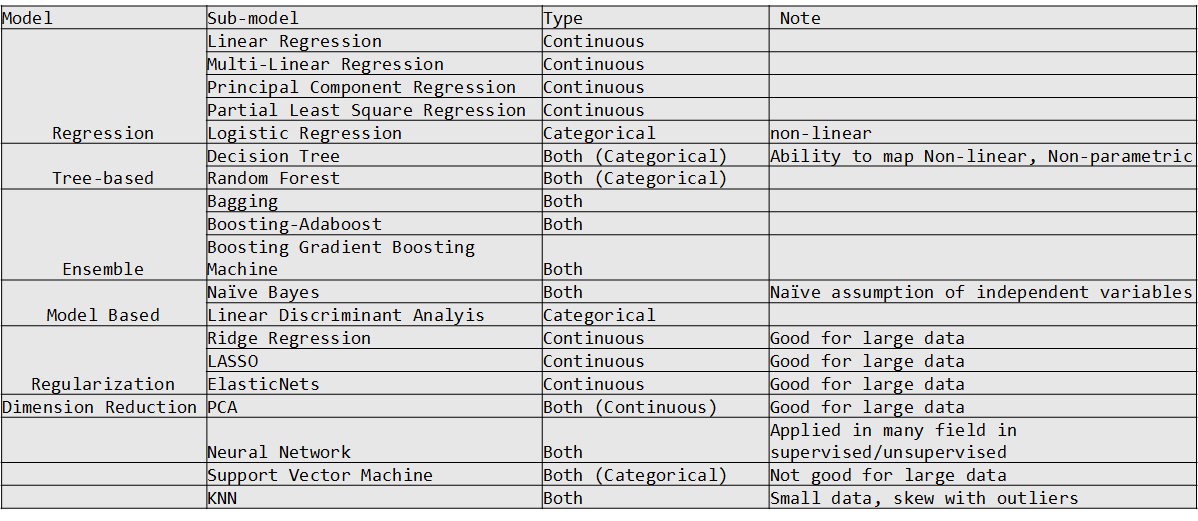Image resolution: width=1198 pixels, height=521 pixels.
Task: Select the Sub-model header cell
Action: (374, 18)
